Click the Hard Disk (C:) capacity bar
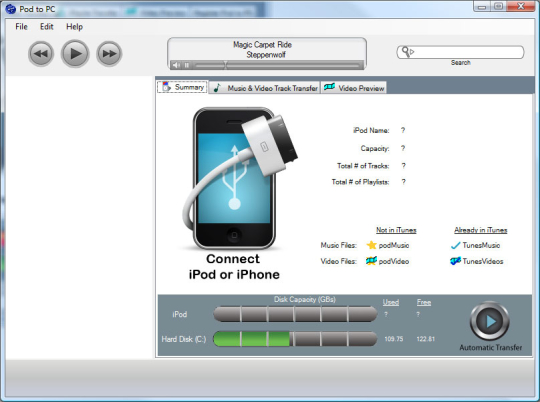Viewport: 540px width, 402px height. tap(295, 339)
